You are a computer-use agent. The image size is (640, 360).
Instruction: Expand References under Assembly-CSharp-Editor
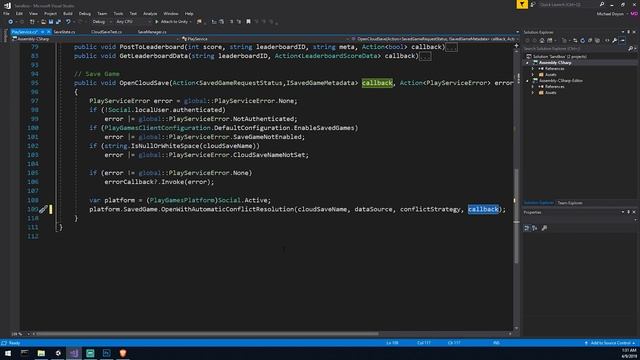tap(533, 87)
